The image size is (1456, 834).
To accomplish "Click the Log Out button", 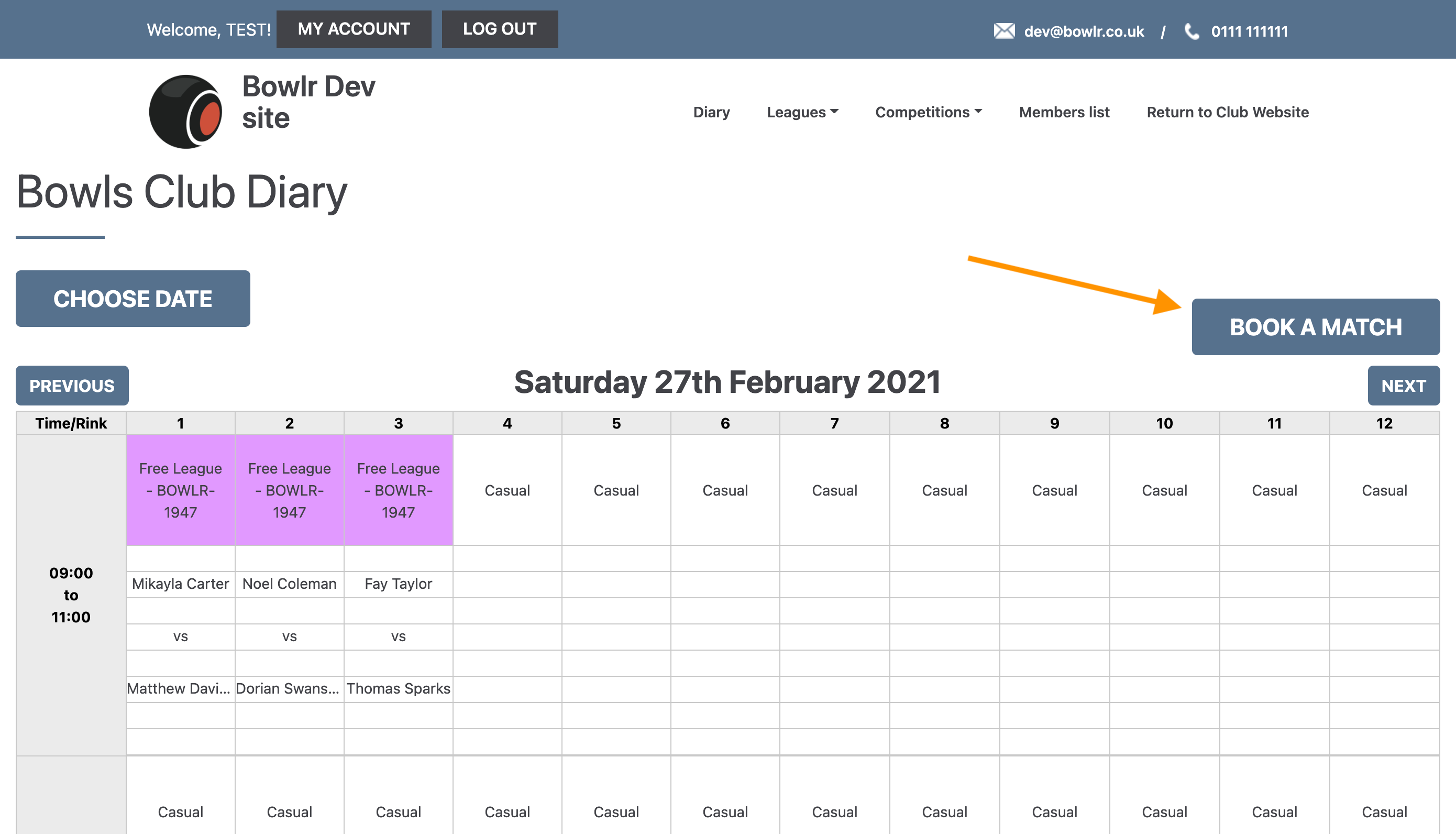I will point(499,29).
